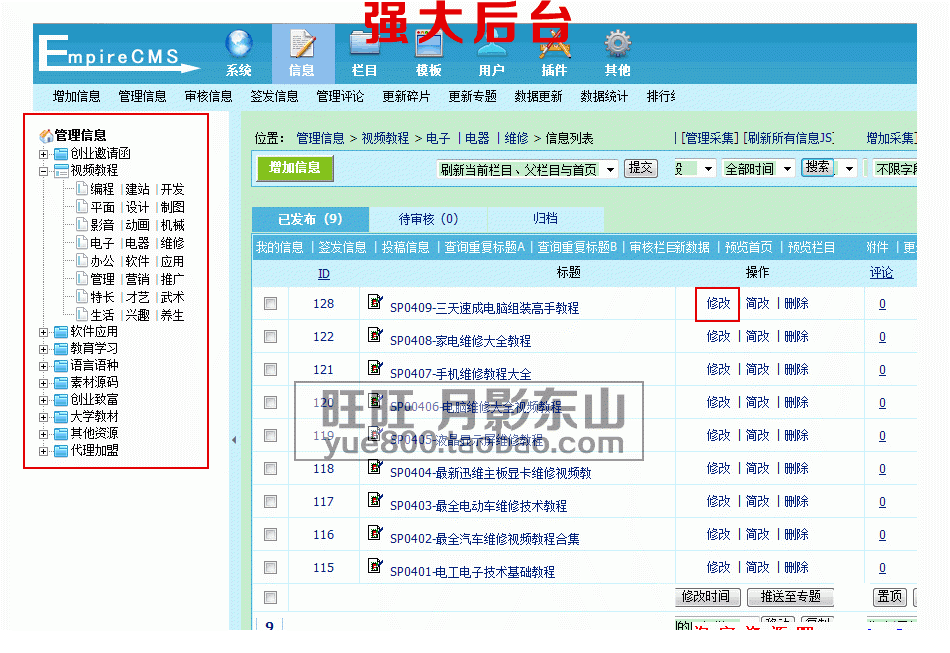Click the 管理信息 home icon in tree
Image resolution: width=950 pixels, height=653 pixels.
(x=46, y=136)
